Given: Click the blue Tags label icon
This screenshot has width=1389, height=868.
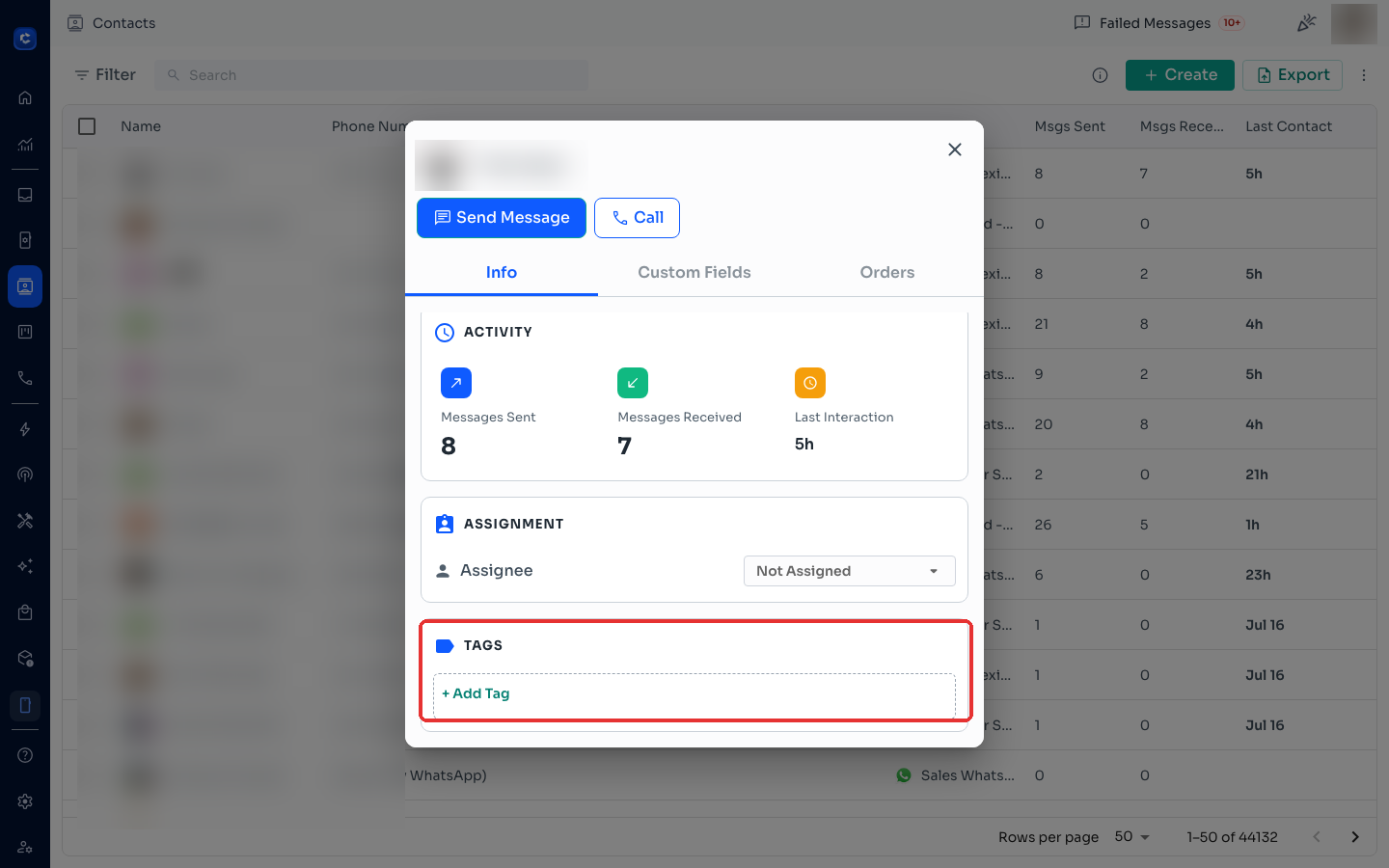Looking at the screenshot, I should [x=445, y=645].
